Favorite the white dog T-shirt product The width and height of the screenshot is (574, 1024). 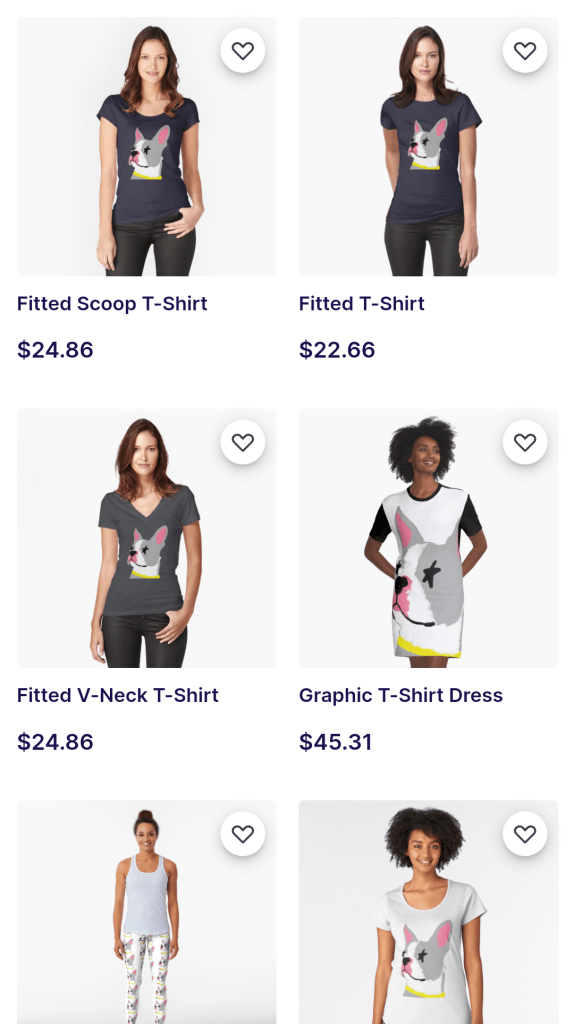pos(525,834)
